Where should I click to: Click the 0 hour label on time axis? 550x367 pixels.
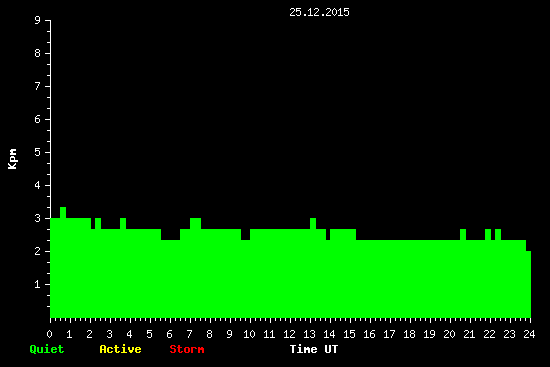tap(49, 334)
